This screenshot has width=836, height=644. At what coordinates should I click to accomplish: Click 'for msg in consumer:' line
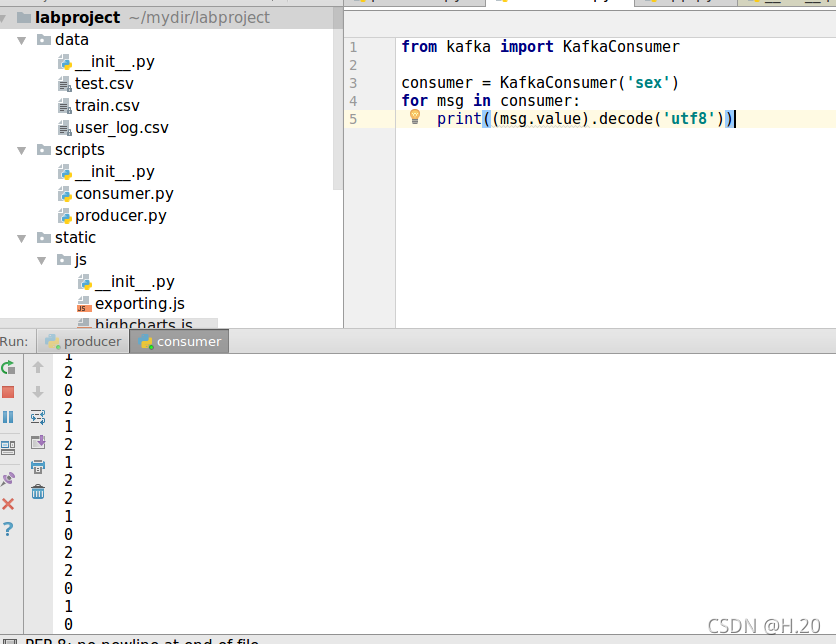tap(490, 101)
